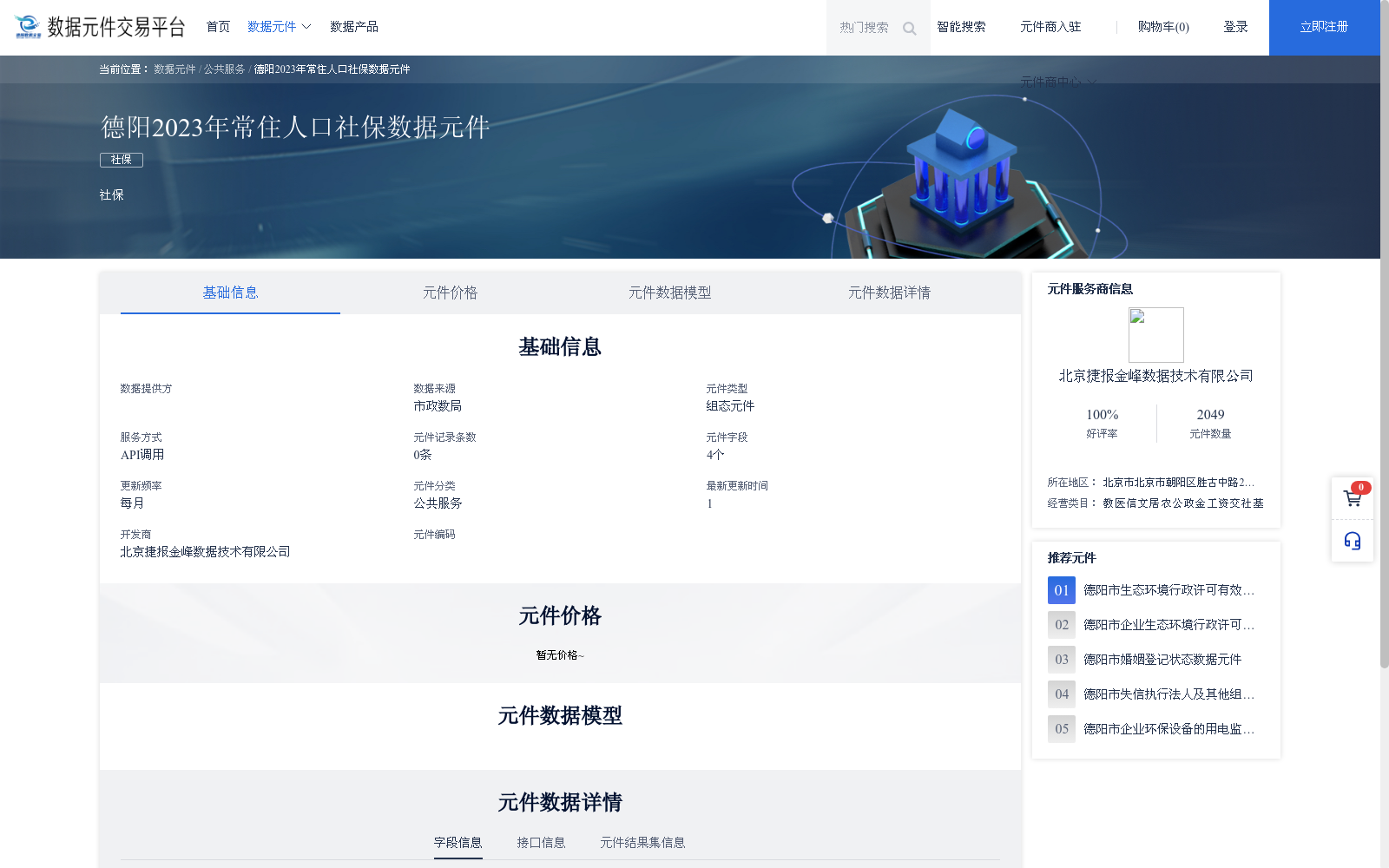Screen dimensions: 1389x868
Task: Click breadcrumb 公共服务
Action: [x=224, y=69]
